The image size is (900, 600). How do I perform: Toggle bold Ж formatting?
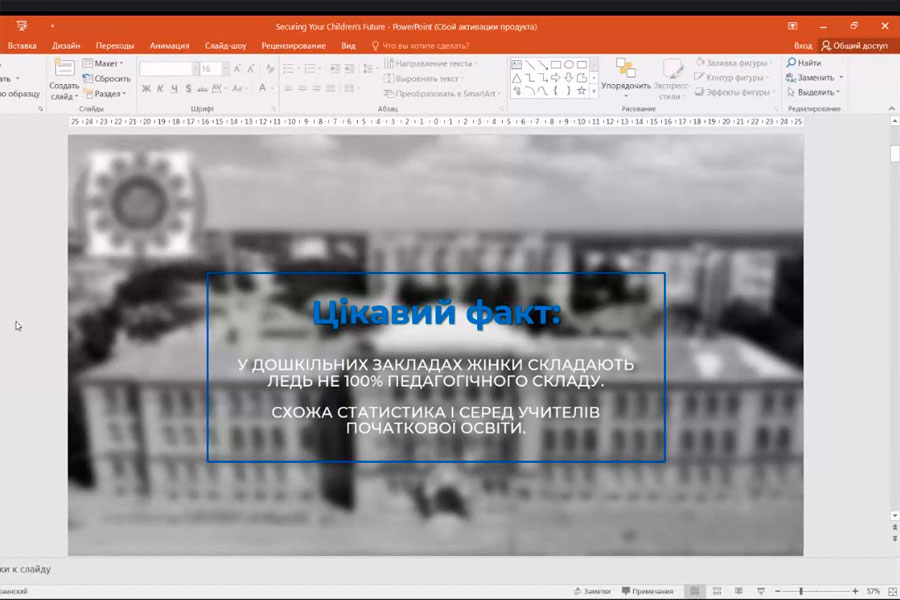click(146, 88)
